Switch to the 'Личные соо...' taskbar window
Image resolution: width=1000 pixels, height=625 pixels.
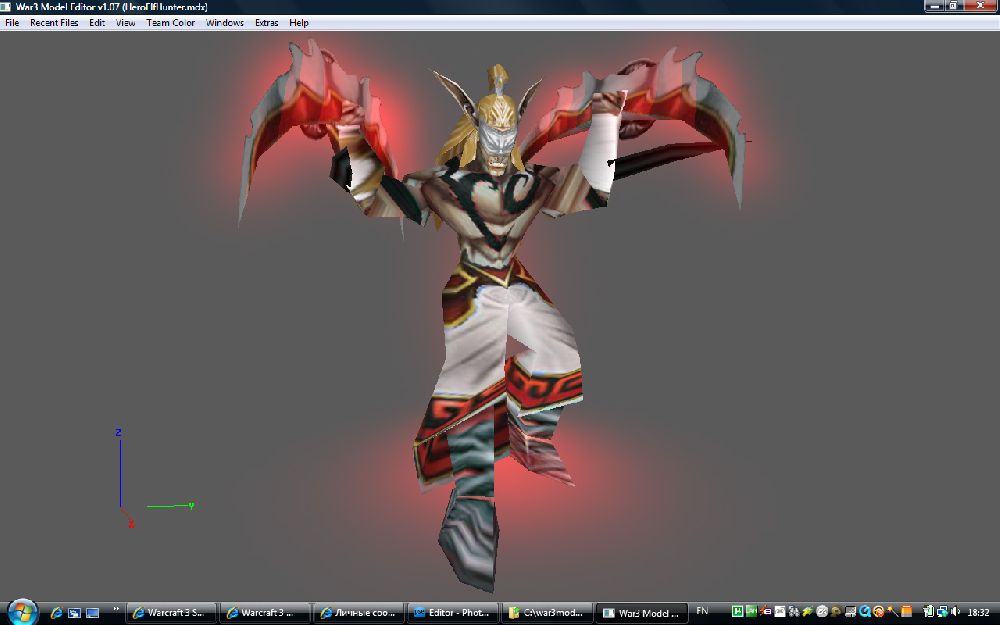tap(359, 613)
